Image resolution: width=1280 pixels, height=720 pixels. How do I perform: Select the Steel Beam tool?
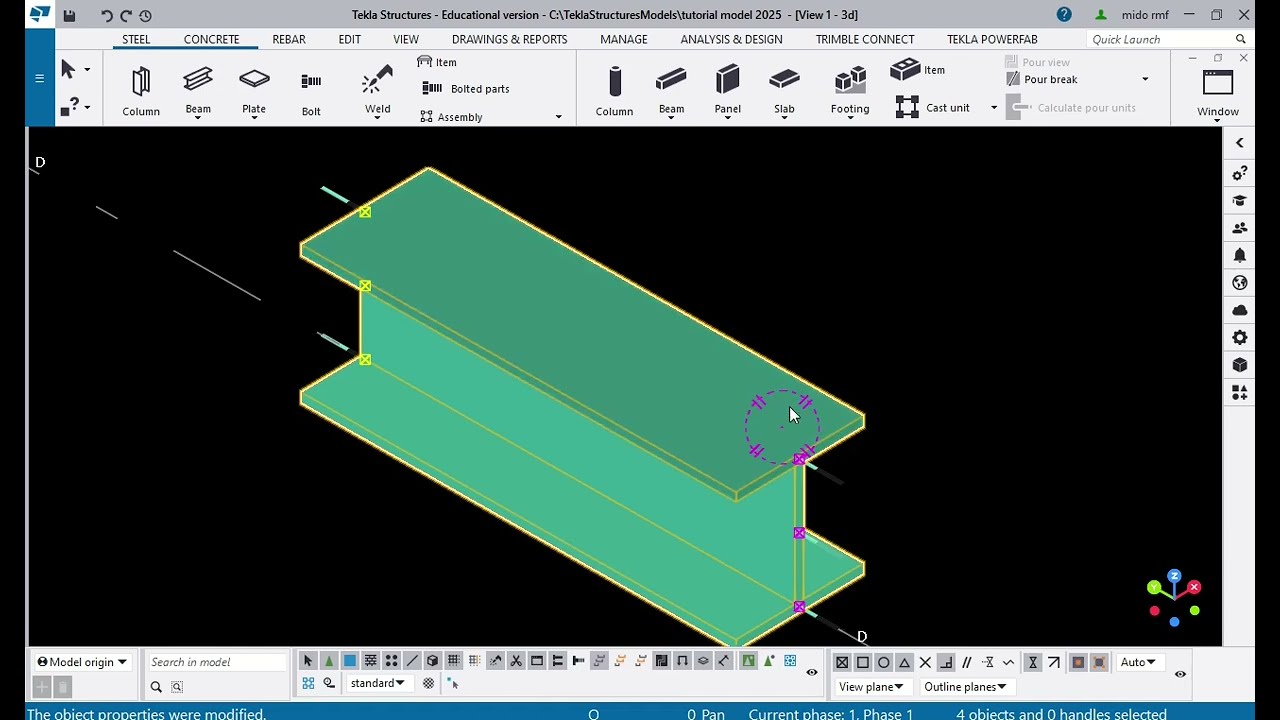click(198, 91)
